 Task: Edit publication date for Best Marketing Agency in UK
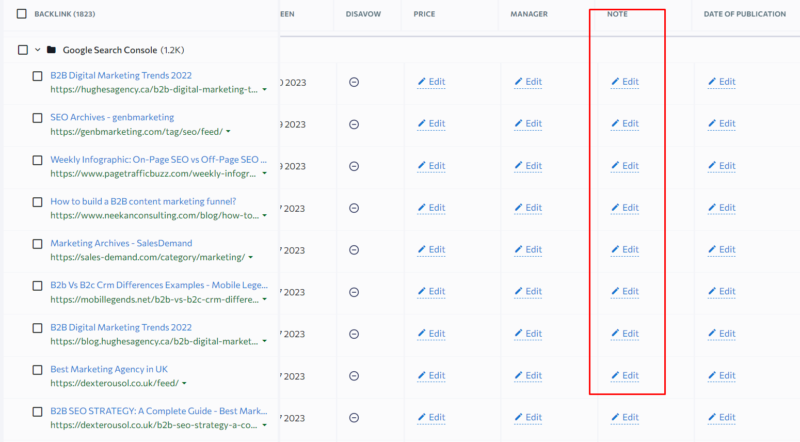pos(722,376)
